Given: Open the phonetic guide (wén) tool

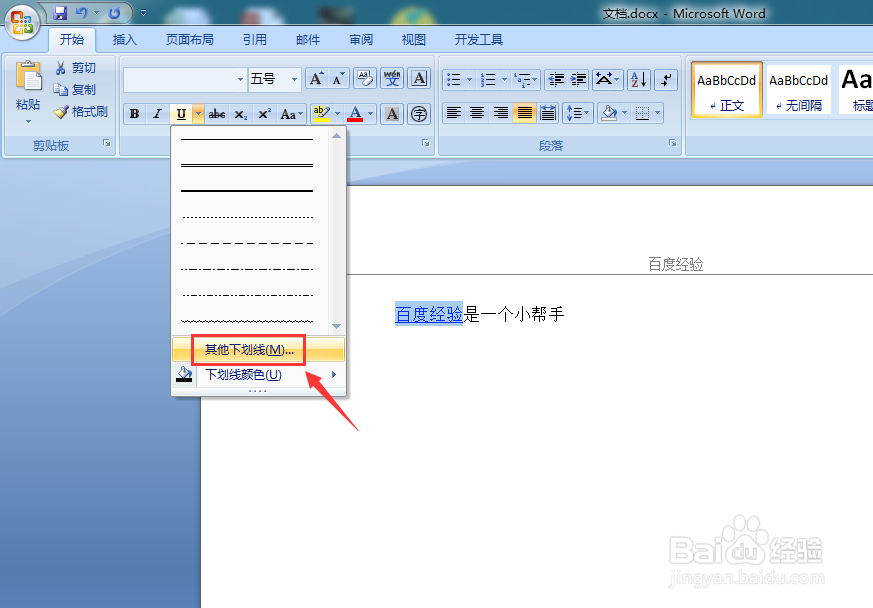Looking at the screenshot, I should tap(392, 79).
